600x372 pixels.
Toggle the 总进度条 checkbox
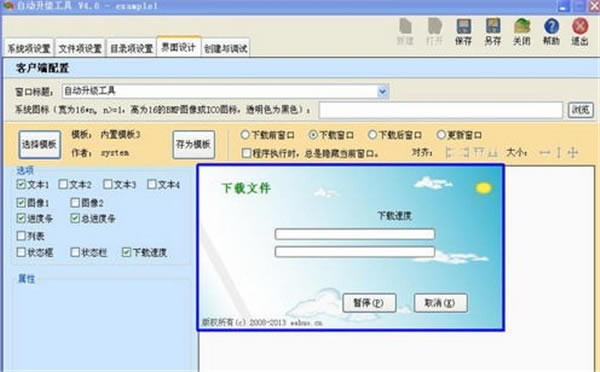tap(75, 219)
